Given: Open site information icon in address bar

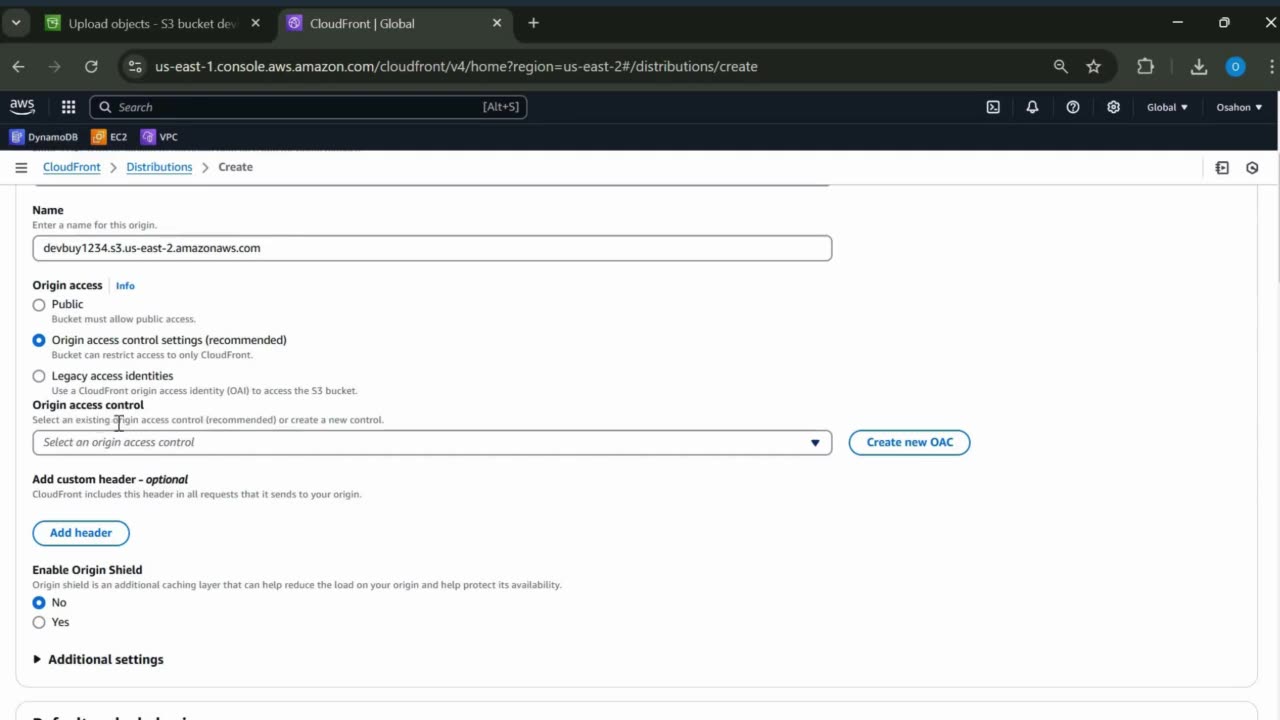Looking at the screenshot, I should click(135, 66).
